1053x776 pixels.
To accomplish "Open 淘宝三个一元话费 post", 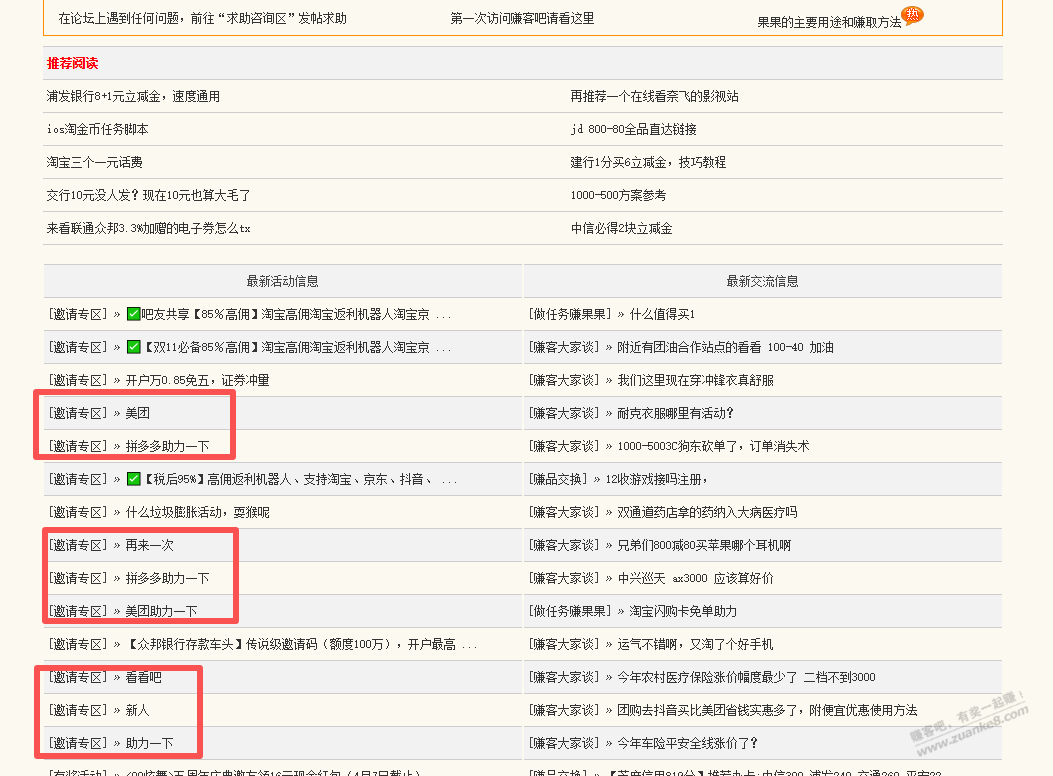I will (94, 163).
